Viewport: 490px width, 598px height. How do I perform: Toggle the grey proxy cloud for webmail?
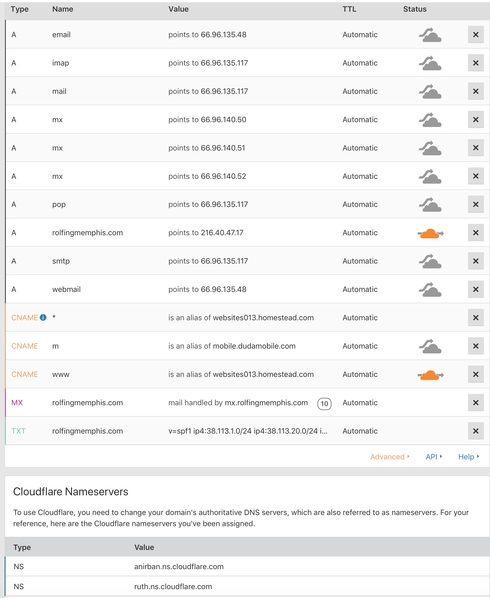tap(430, 289)
